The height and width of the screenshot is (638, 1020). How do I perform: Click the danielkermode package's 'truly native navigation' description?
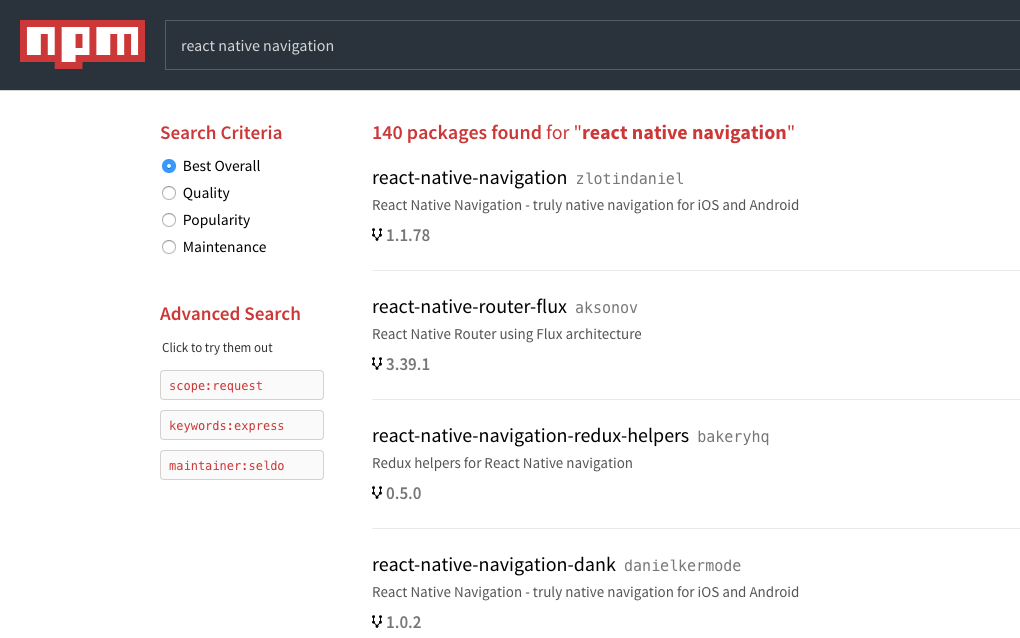click(585, 592)
